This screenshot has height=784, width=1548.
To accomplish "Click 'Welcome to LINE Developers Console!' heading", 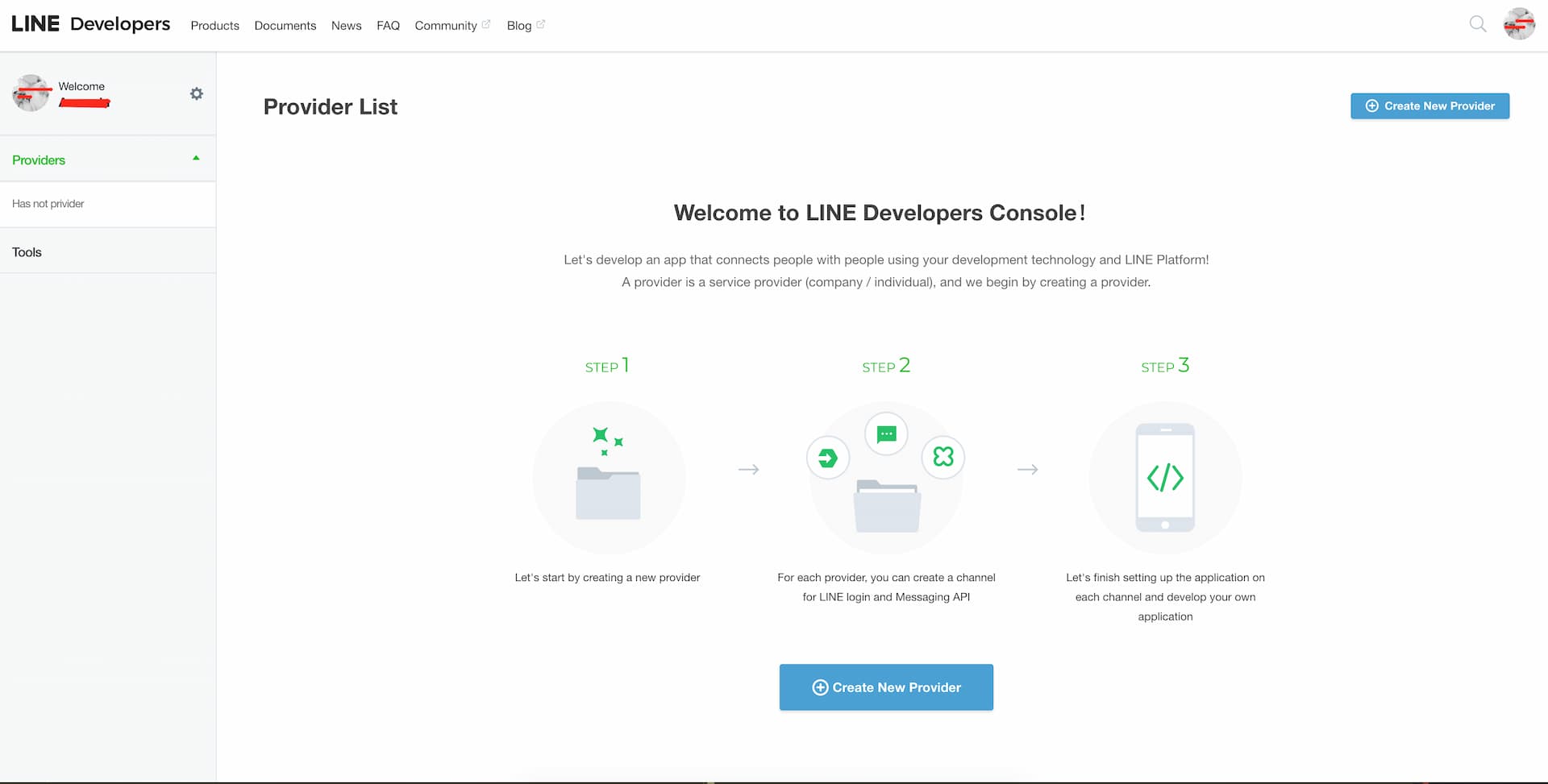I will 880,213.
